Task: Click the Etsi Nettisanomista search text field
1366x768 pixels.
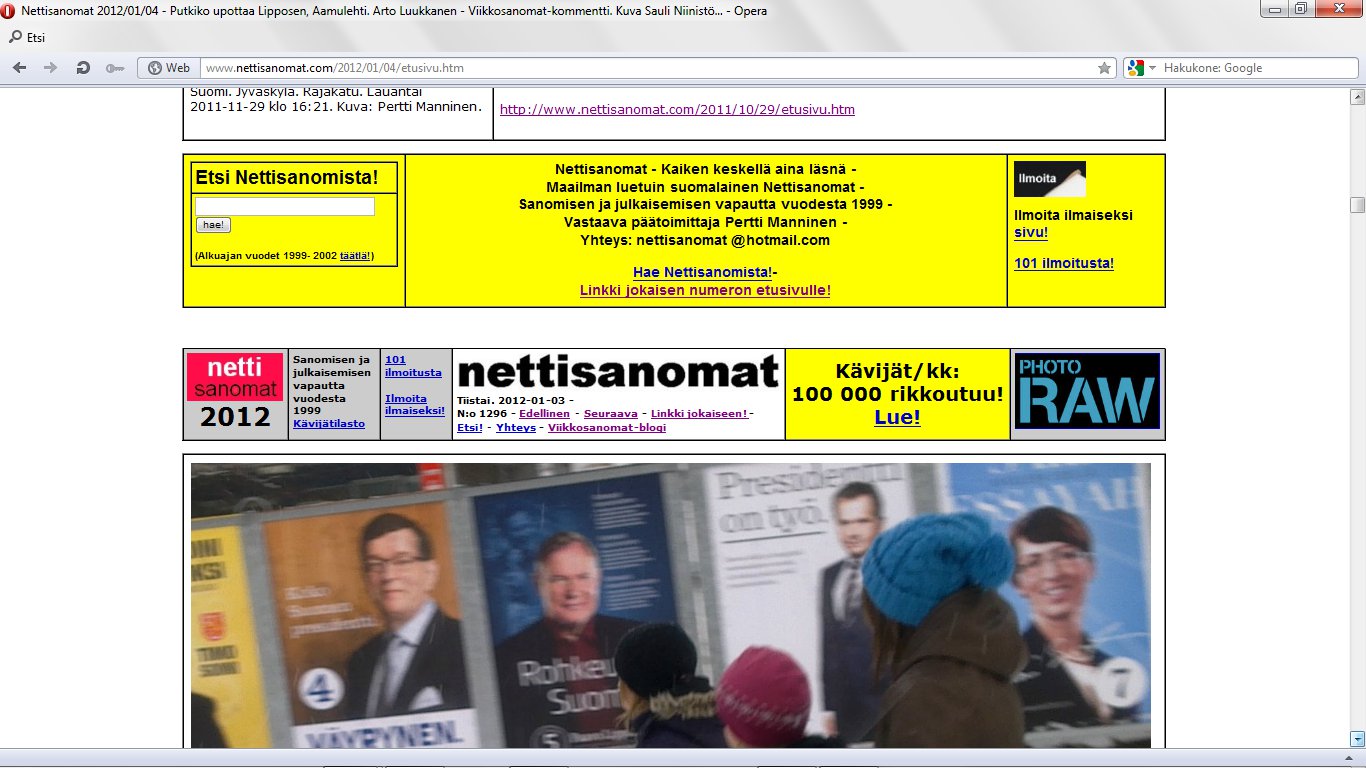Action: click(x=284, y=206)
